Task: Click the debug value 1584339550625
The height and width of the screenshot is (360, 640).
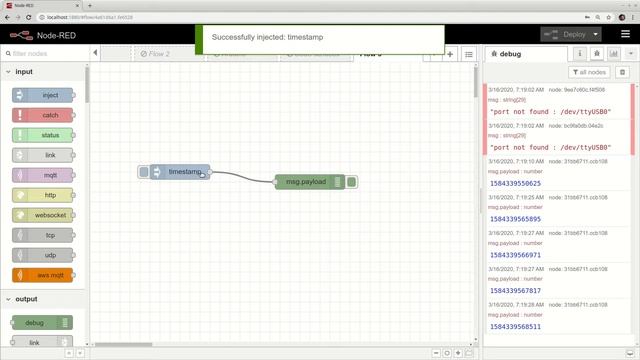Action: pos(516,183)
